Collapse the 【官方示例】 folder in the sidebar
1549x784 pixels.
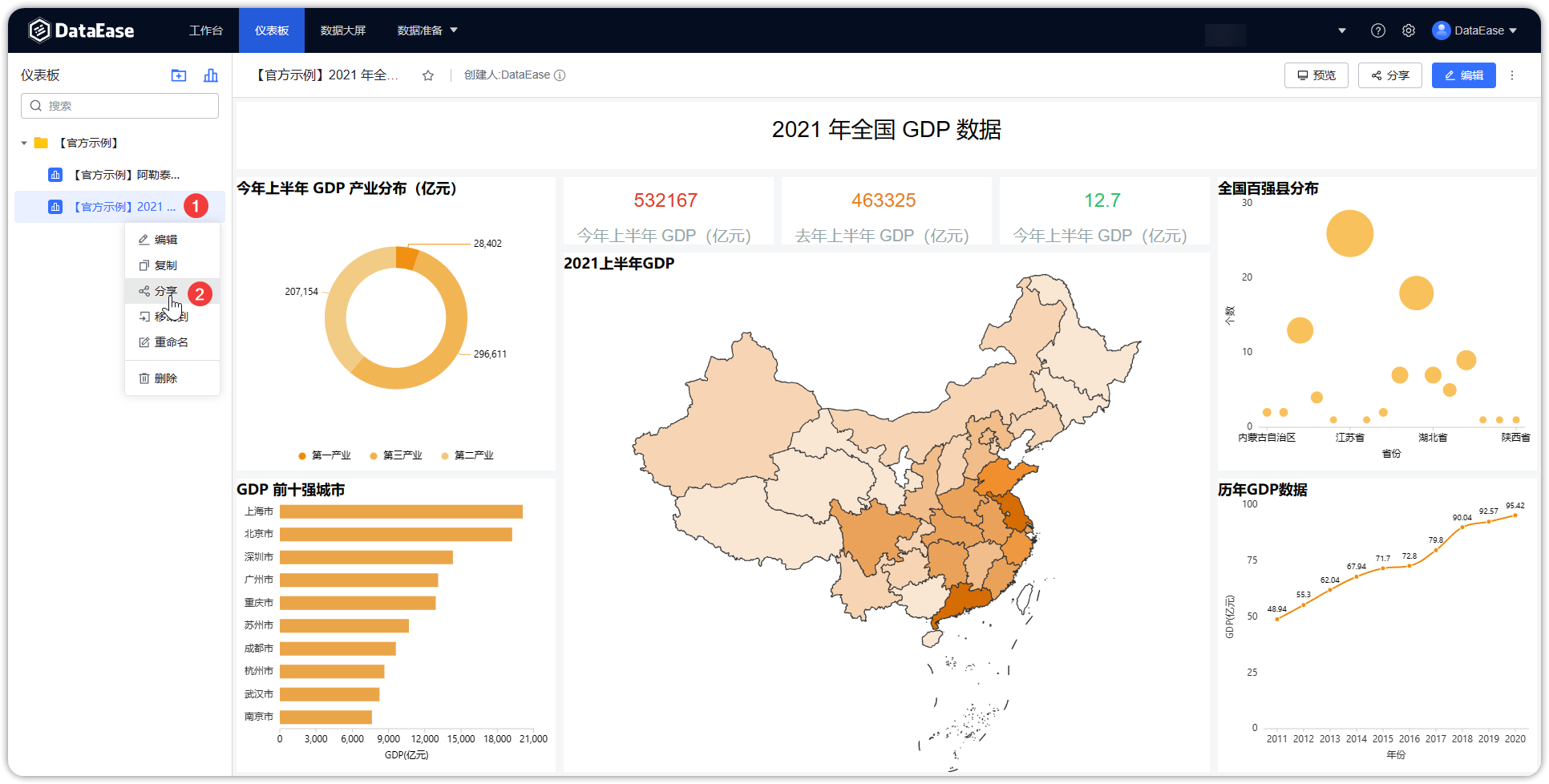[x=23, y=142]
